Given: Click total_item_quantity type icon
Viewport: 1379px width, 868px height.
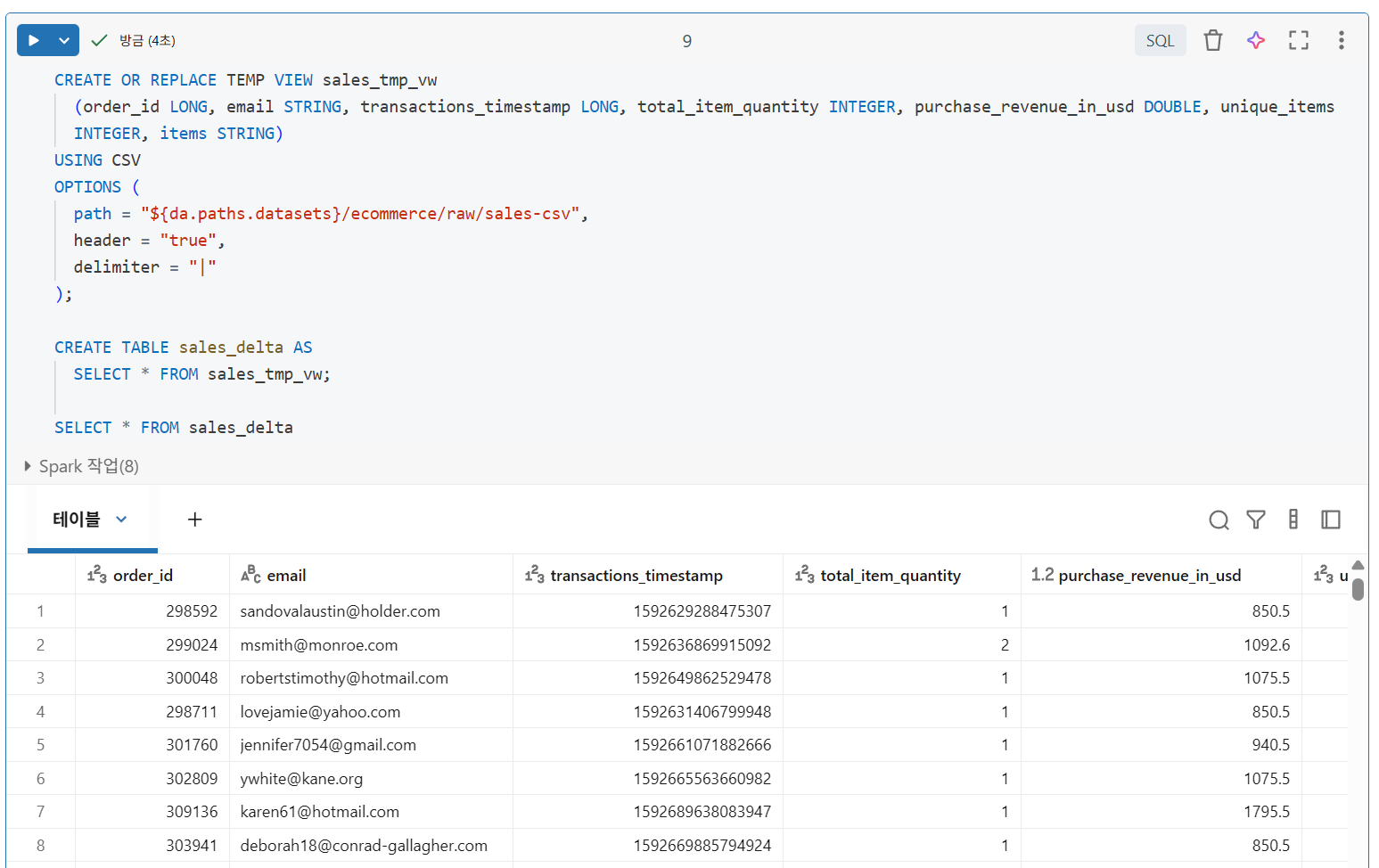Looking at the screenshot, I should point(804,575).
